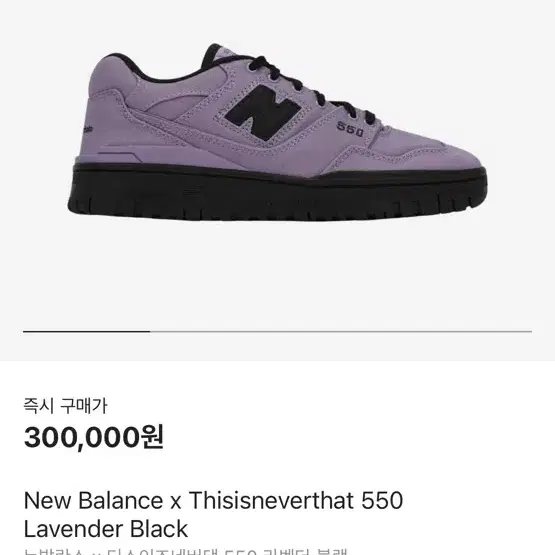Click the far right end of the carousel indicator
The width and height of the screenshot is (555, 555).
(529, 332)
